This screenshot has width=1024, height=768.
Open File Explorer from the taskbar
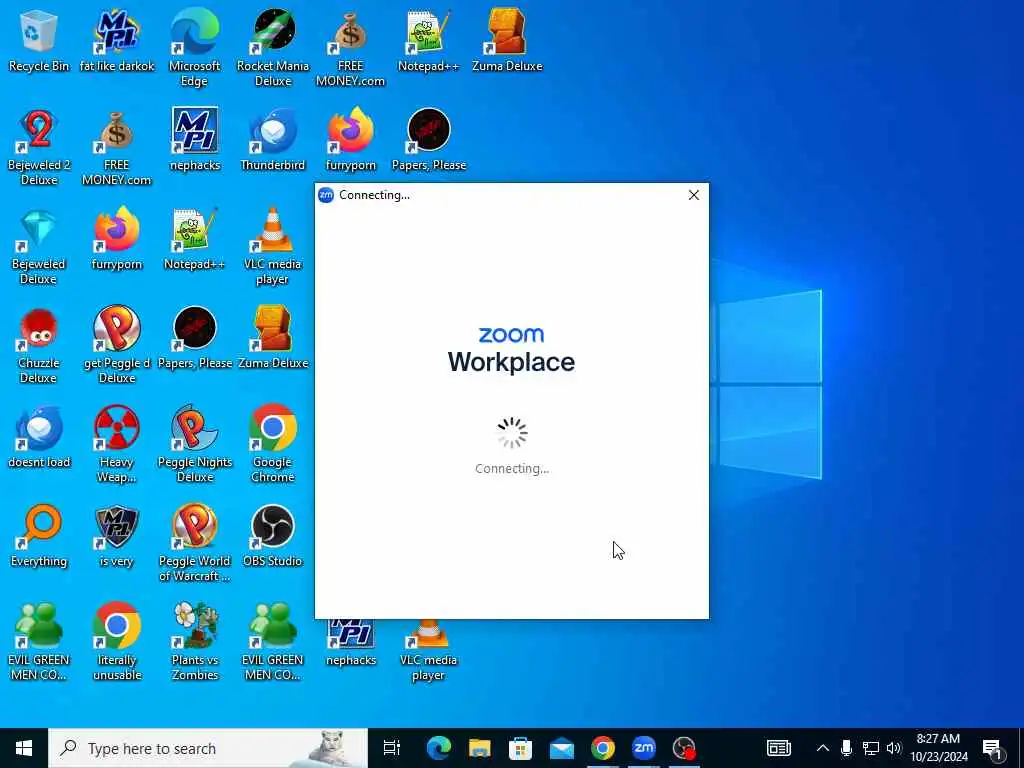(479, 748)
